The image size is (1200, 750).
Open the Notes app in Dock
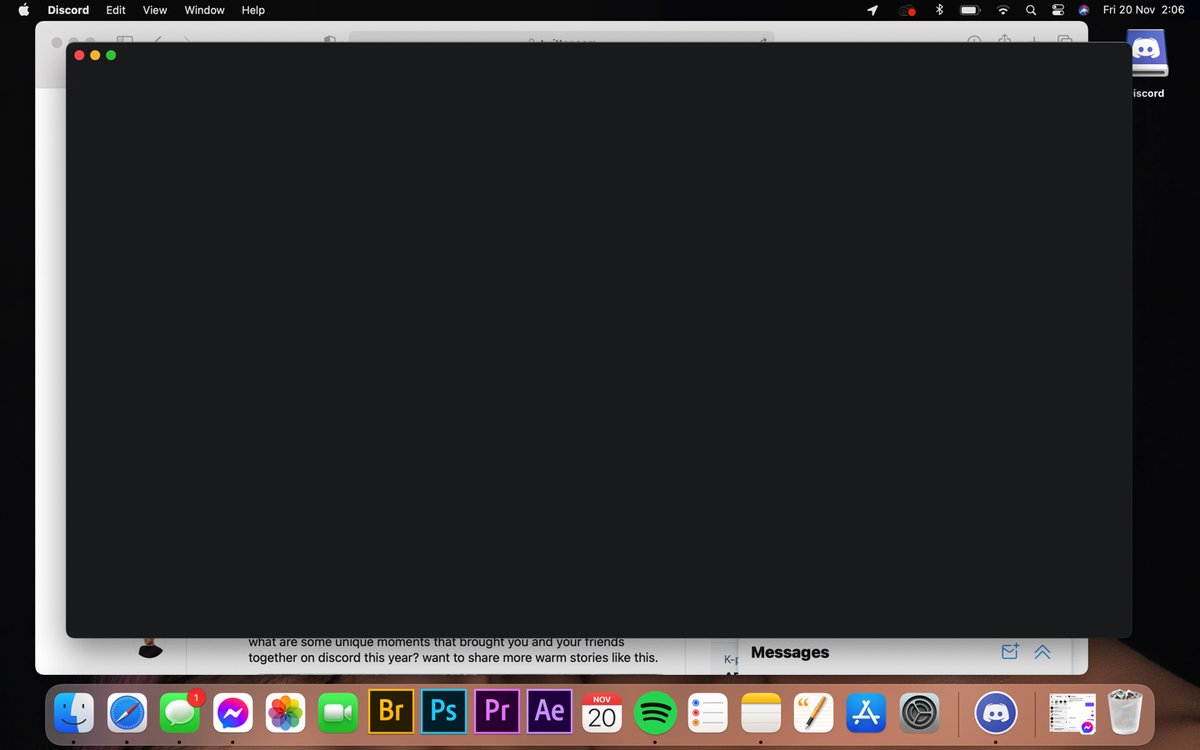[x=761, y=713]
